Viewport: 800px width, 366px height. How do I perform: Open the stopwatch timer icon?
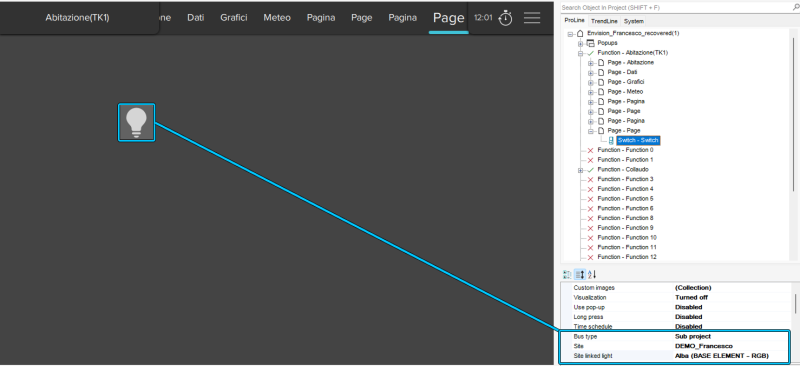(x=505, y=18)
